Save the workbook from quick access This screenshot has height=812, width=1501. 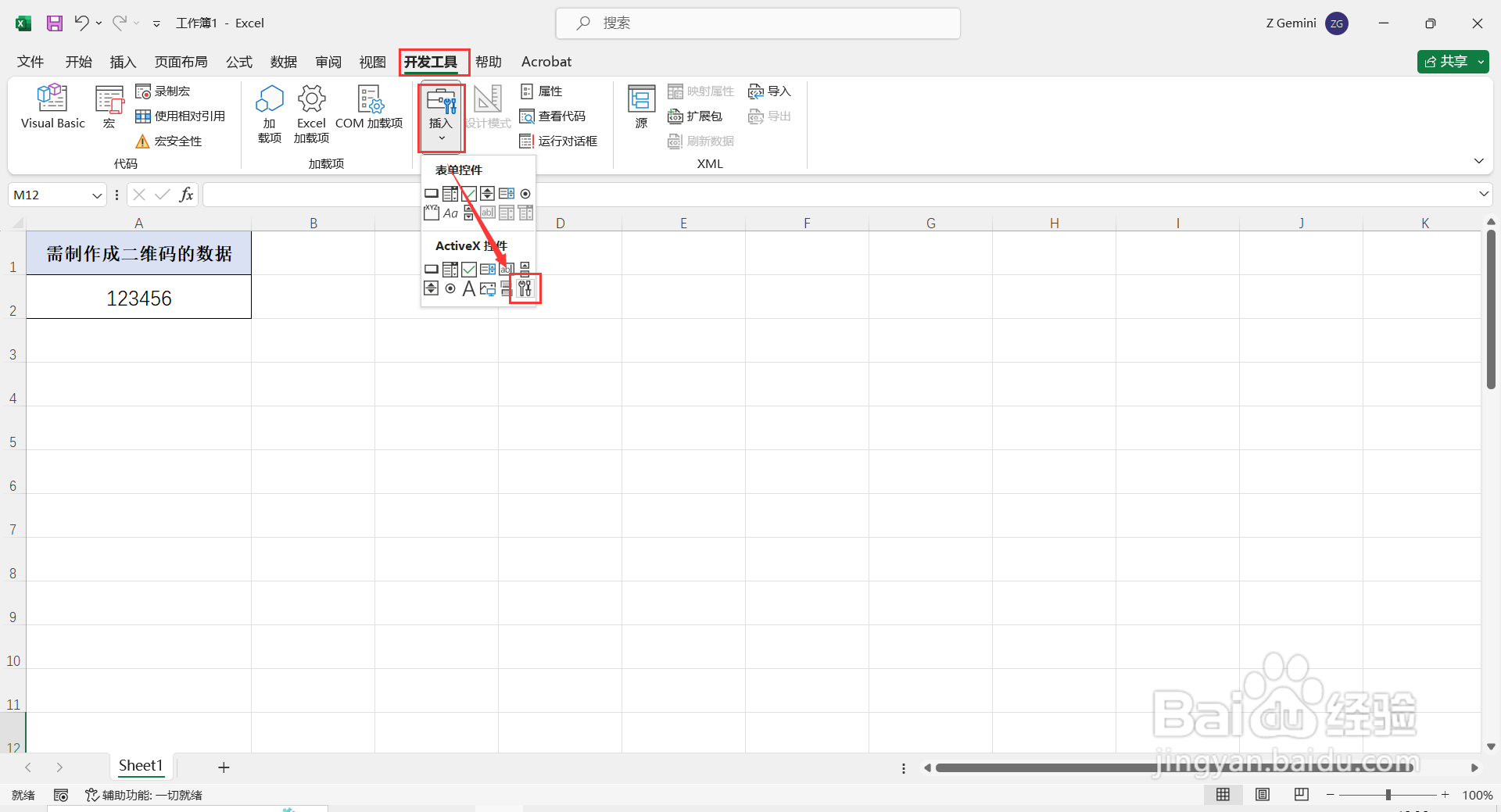pyautogui.click(x=55, y=23)
